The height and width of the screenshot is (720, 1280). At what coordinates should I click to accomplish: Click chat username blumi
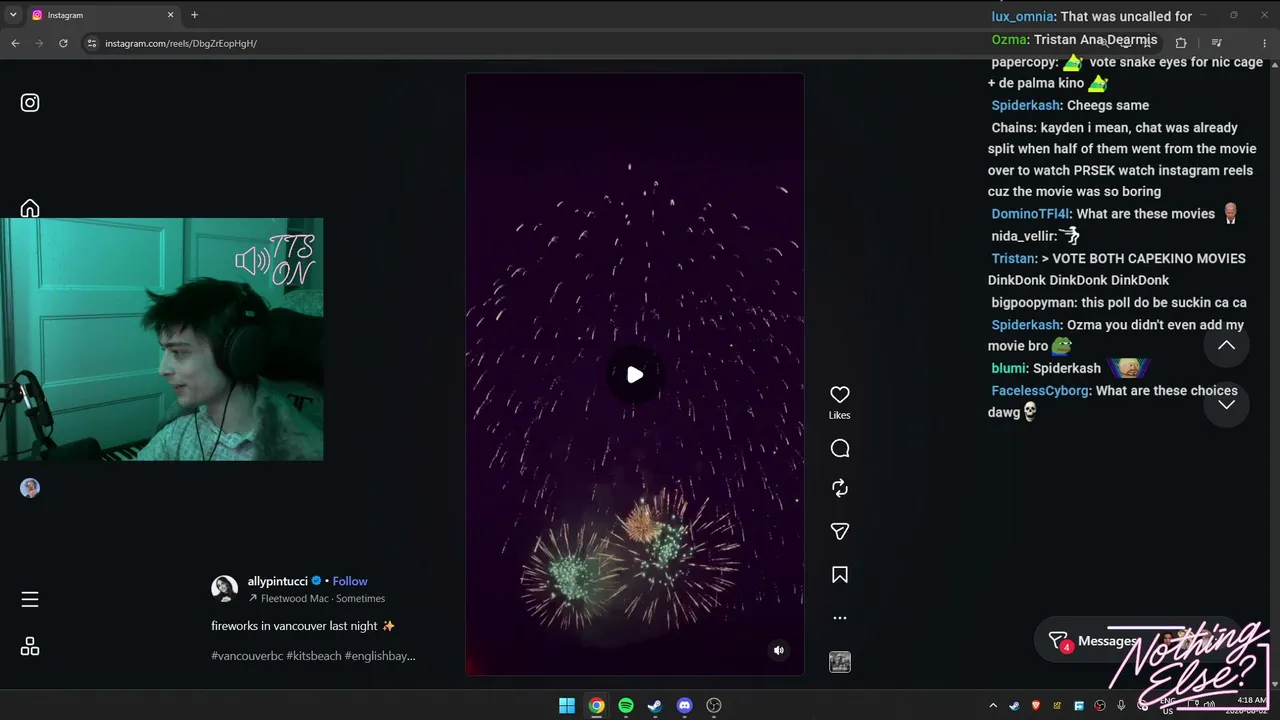[x=1008, y=368]
